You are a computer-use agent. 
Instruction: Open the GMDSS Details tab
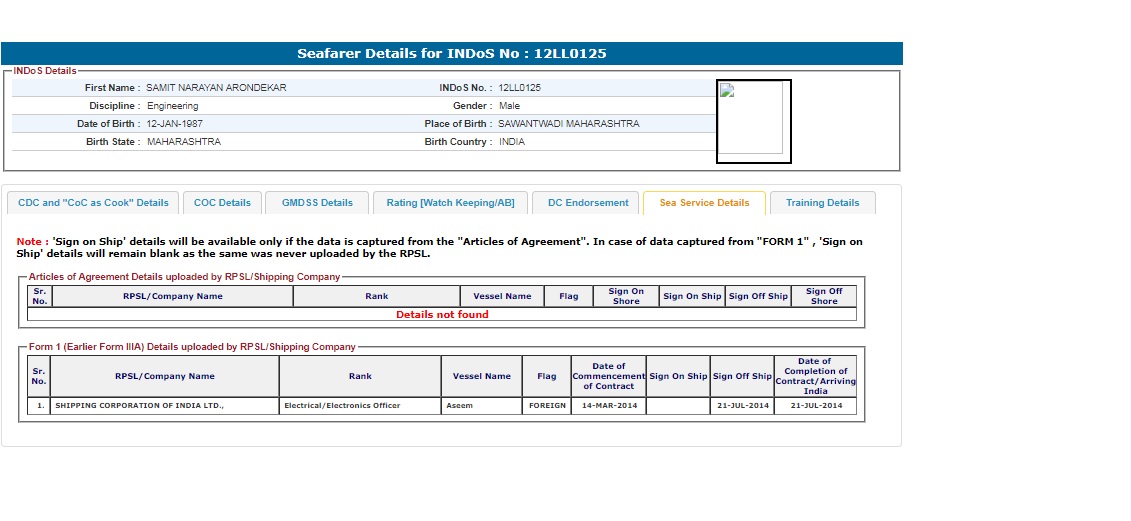(317, 203)
